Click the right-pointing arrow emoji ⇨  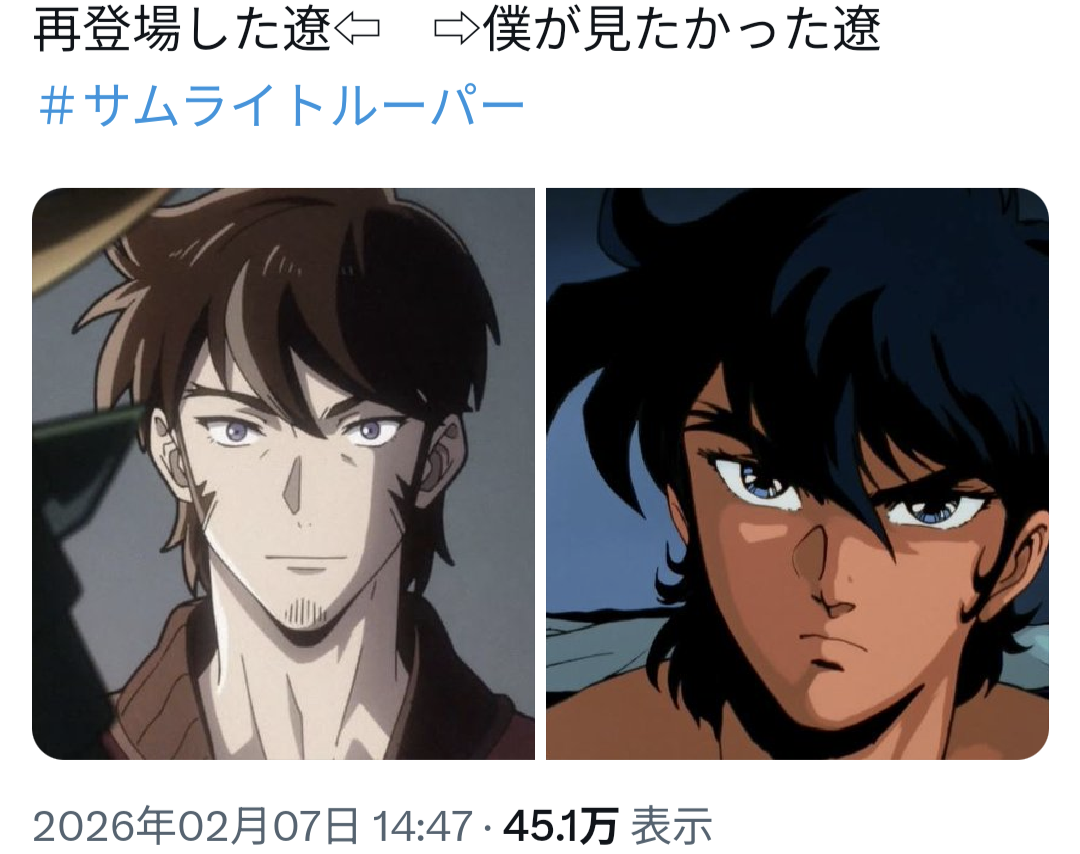click(457, 29)
